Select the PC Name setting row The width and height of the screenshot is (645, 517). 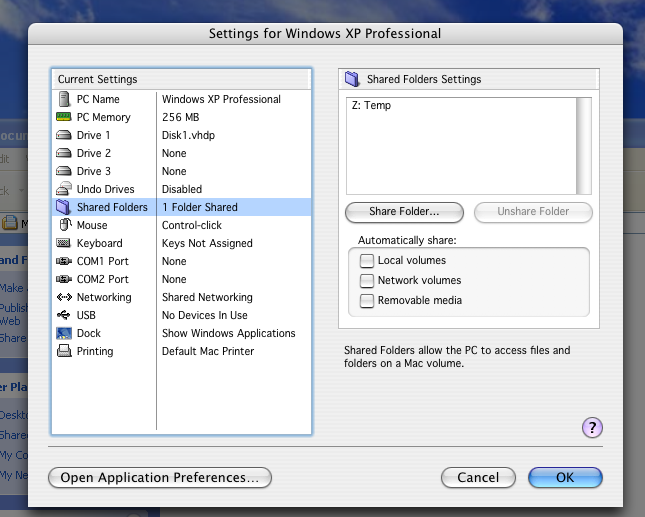(181, 99)
